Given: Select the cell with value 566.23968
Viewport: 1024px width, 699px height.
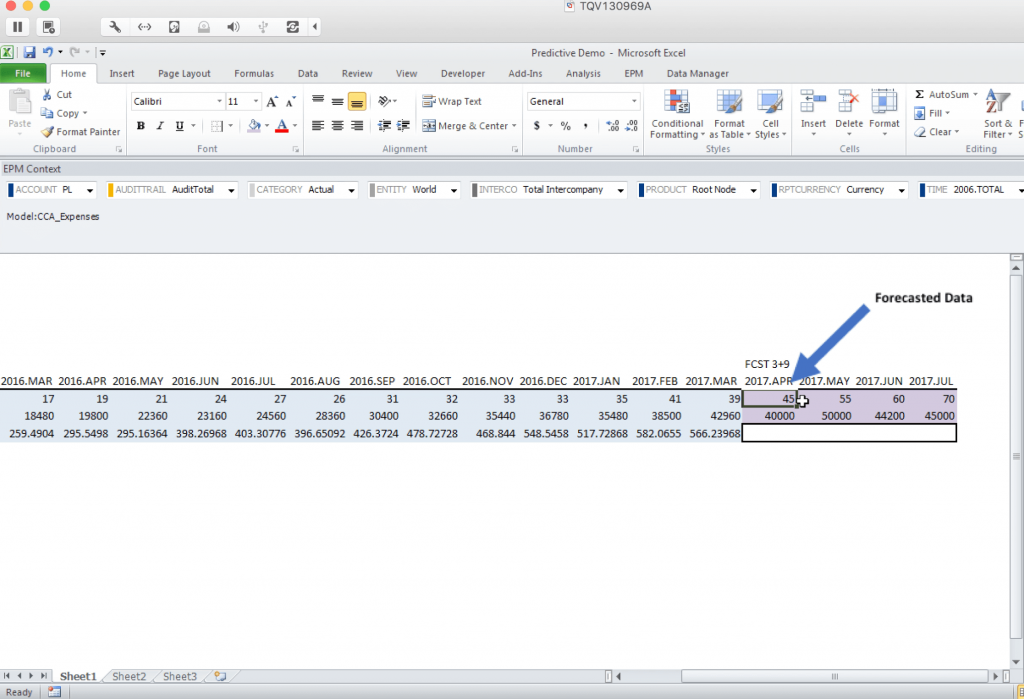Looking at the screenshot, I should click(712, 434).
